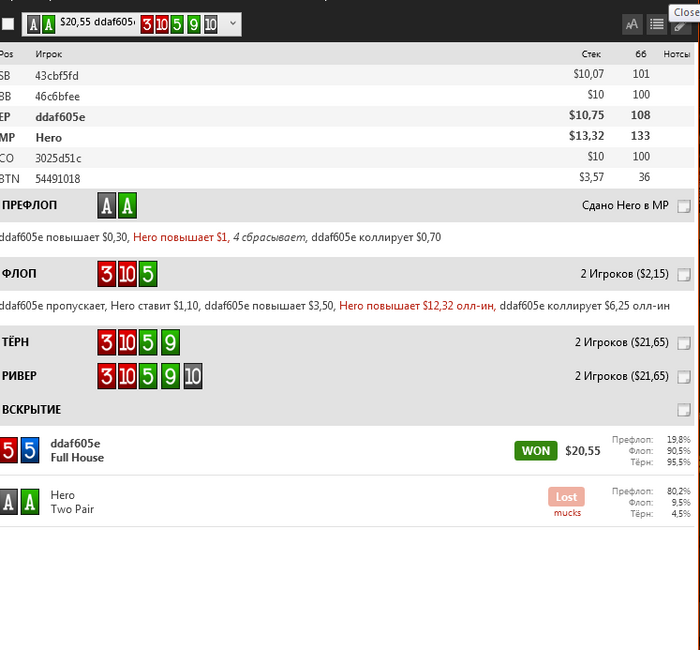Click the green ace card in ПРЕФЛОП row
The width and height of the screenshot is (700, 650).
coord(127,205)
